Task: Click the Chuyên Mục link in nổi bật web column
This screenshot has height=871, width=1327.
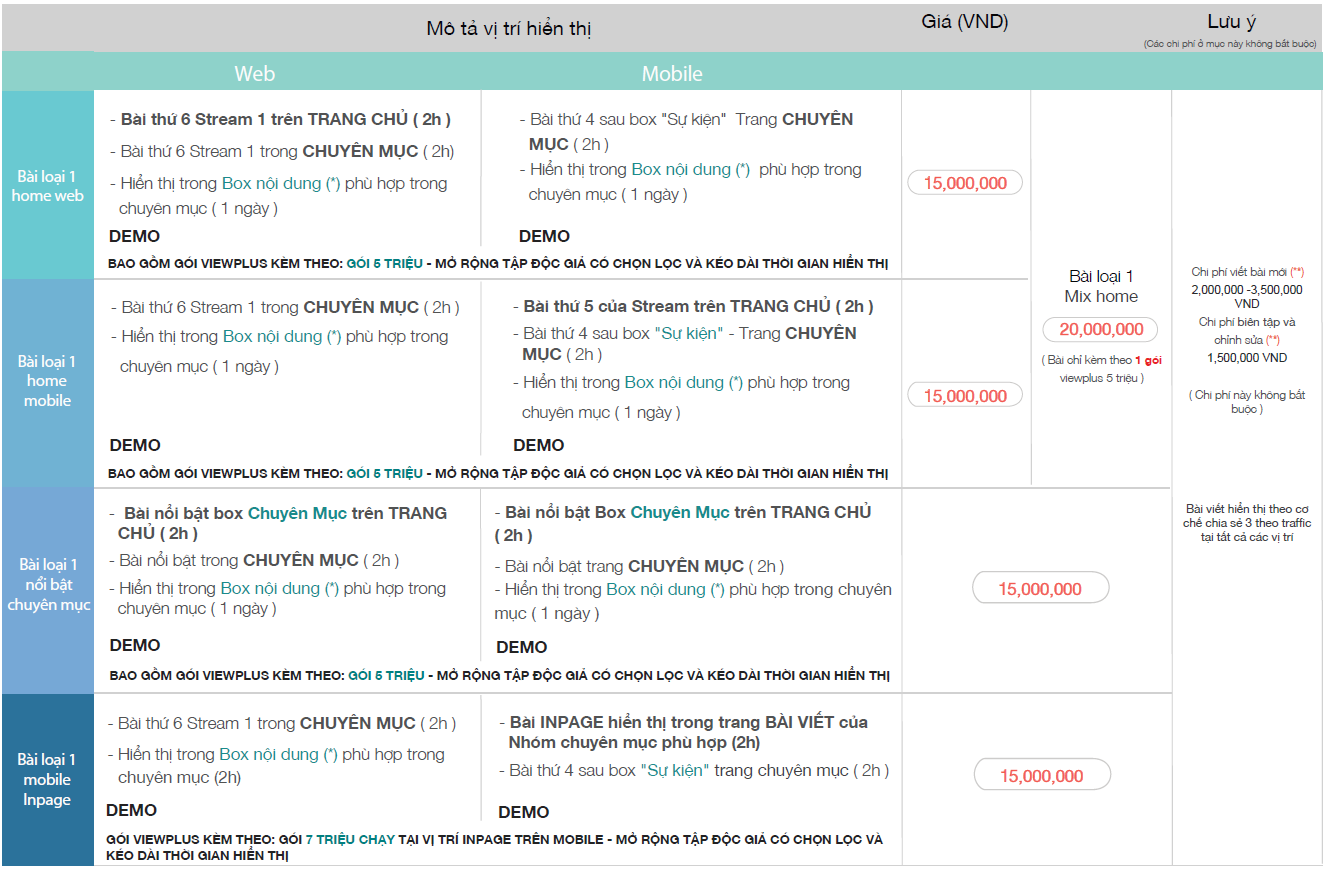Action: pos(297,513)
